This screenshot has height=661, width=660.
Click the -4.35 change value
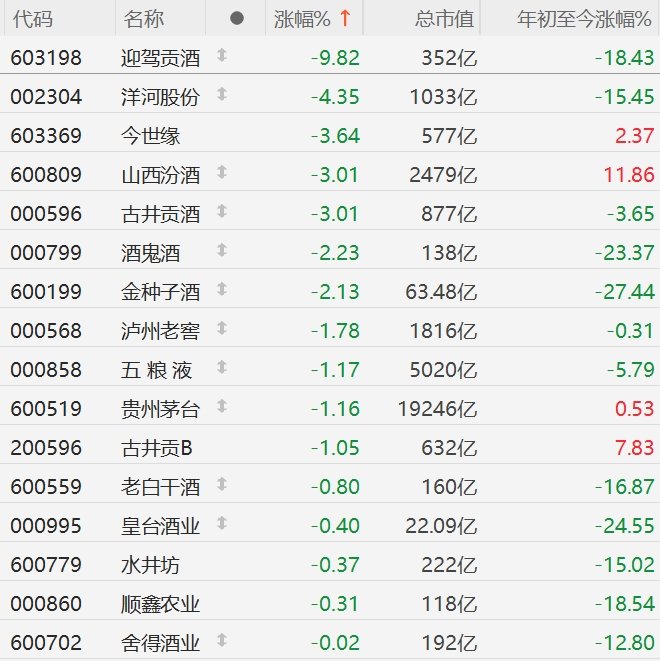point(335,97)
